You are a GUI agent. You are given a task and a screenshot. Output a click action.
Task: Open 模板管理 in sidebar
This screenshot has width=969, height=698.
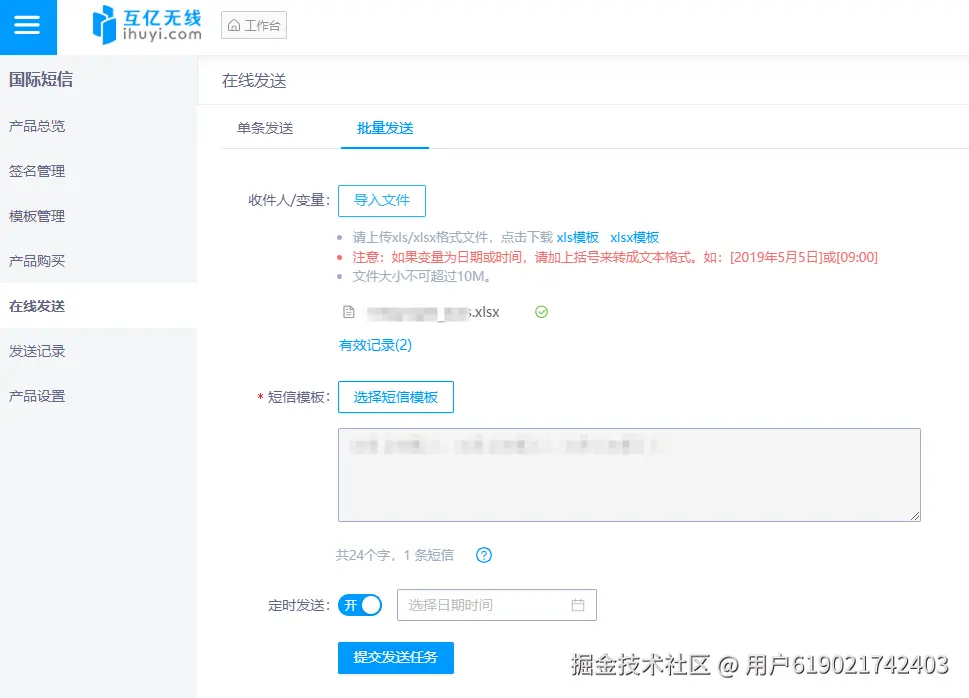(37, 216)
